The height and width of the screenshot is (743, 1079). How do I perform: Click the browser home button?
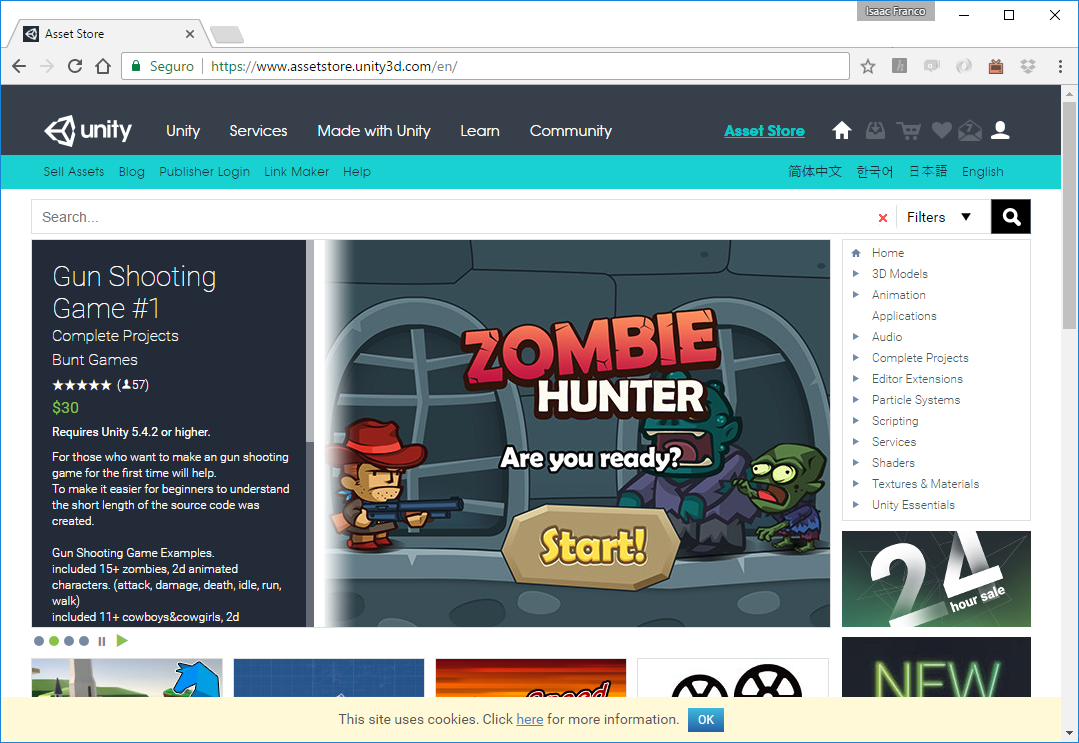click(103, 66)
